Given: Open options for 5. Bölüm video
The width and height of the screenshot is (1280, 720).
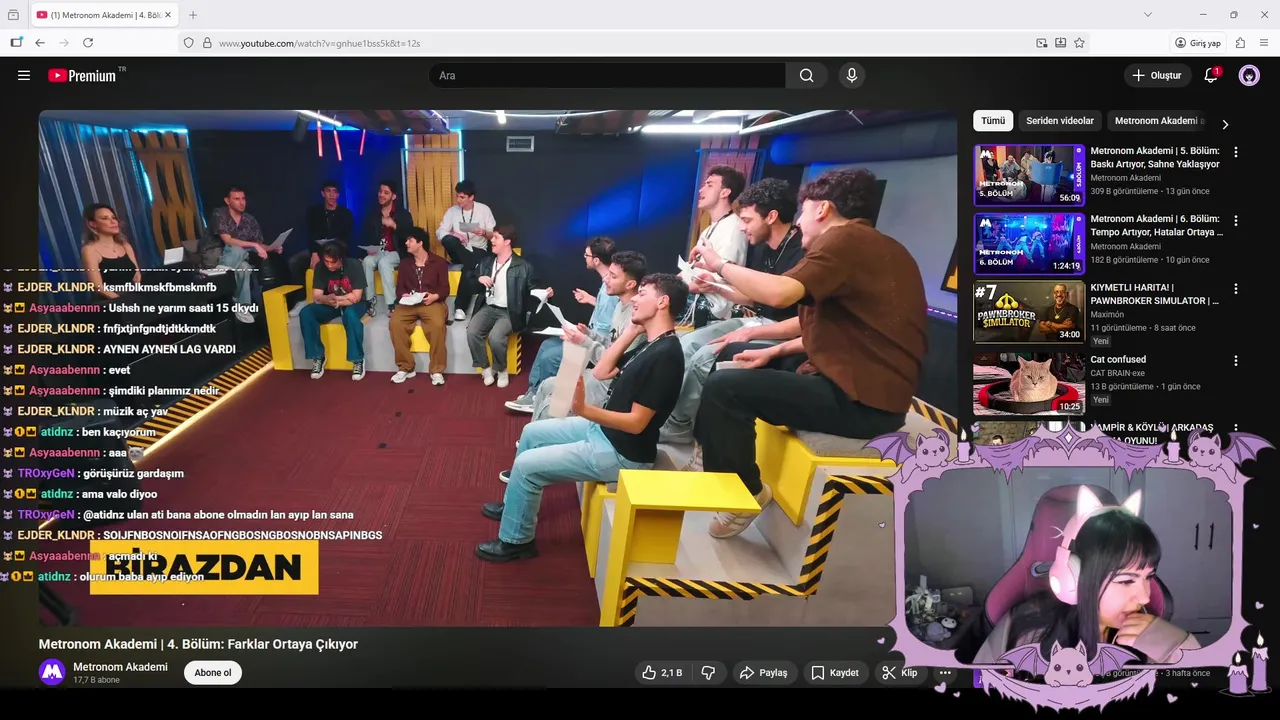Looking at the screenshot, I should coord(1236,152).
